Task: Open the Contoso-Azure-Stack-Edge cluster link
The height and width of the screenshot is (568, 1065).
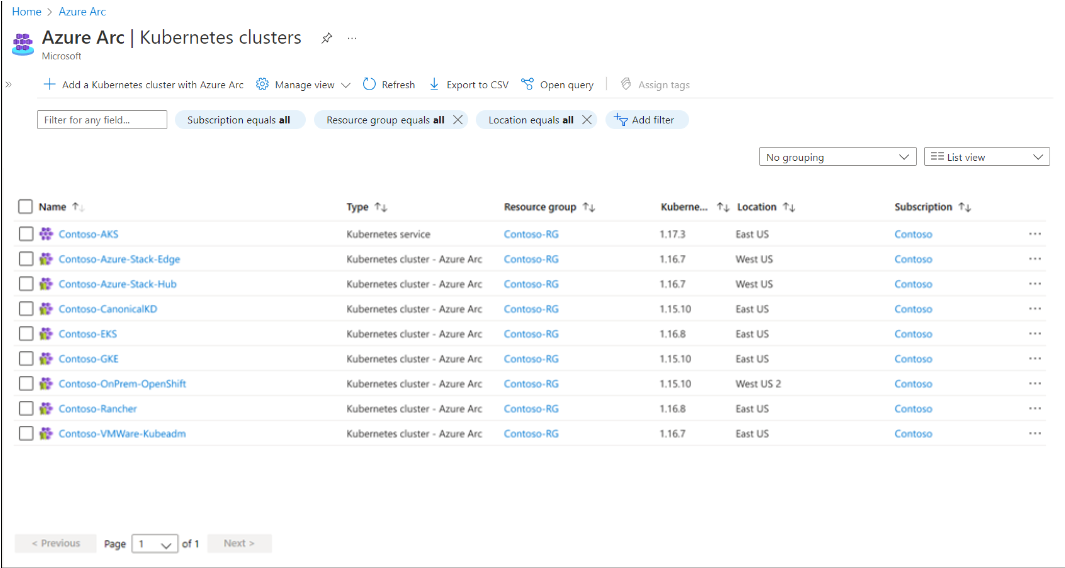Action: [x=120, y=259]
